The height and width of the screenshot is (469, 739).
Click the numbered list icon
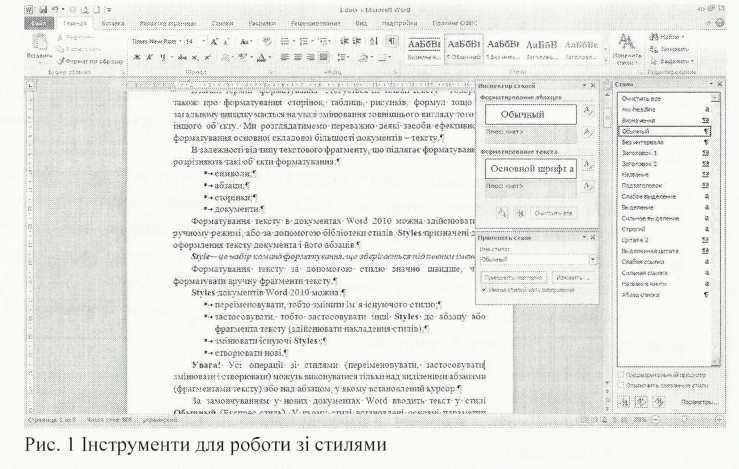pyautogui.click(x=304, y=41)
